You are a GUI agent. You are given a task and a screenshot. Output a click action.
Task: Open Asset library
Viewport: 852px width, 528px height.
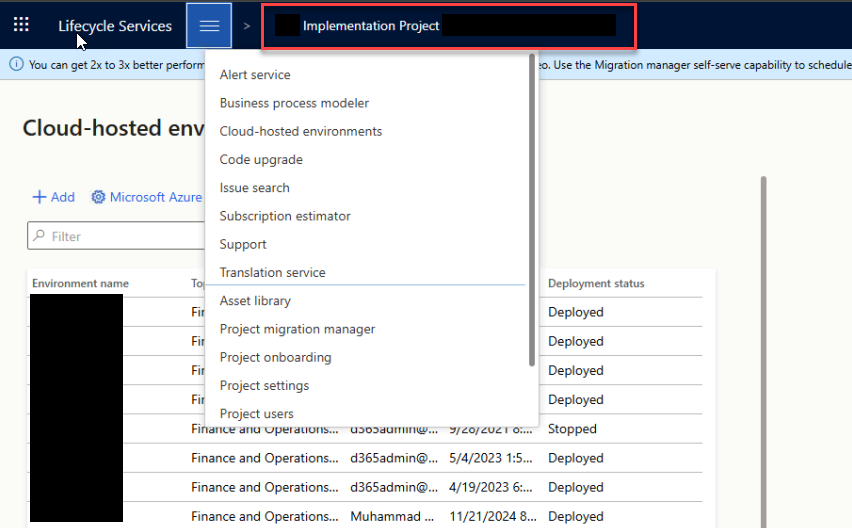(x=255, y=300)
